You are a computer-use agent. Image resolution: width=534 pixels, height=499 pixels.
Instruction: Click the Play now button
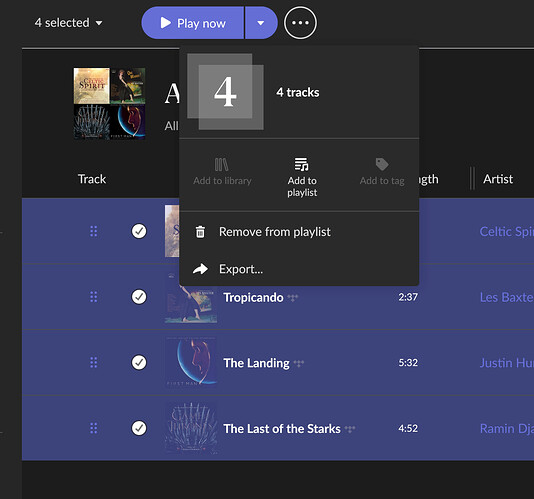tap(193, 23)
